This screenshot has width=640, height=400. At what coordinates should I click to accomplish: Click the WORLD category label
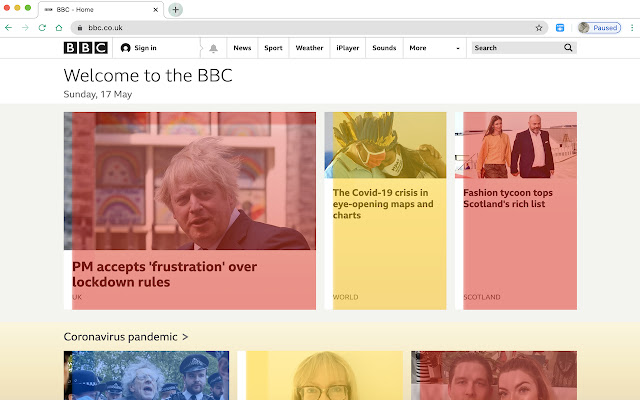point(345,297)
